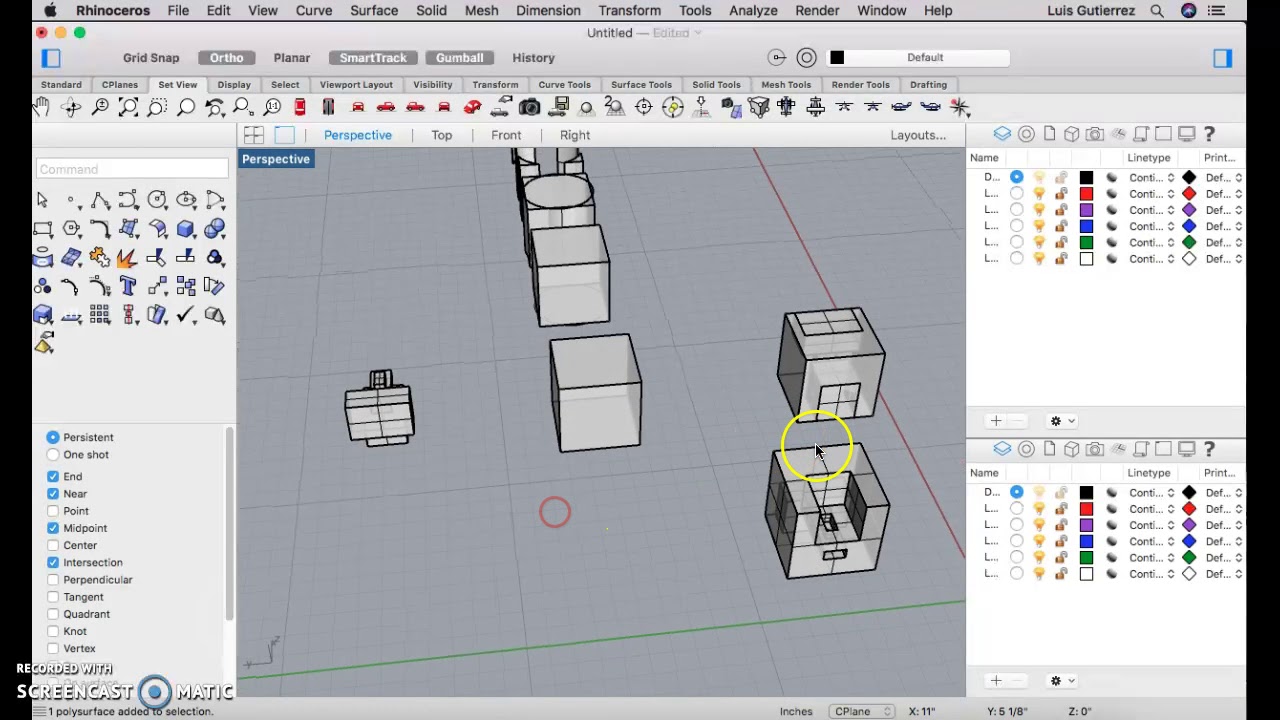Turn off Midpoint snap
Image resolution: width=1280 pixels, height=720 pixels.
coord(53,528)
